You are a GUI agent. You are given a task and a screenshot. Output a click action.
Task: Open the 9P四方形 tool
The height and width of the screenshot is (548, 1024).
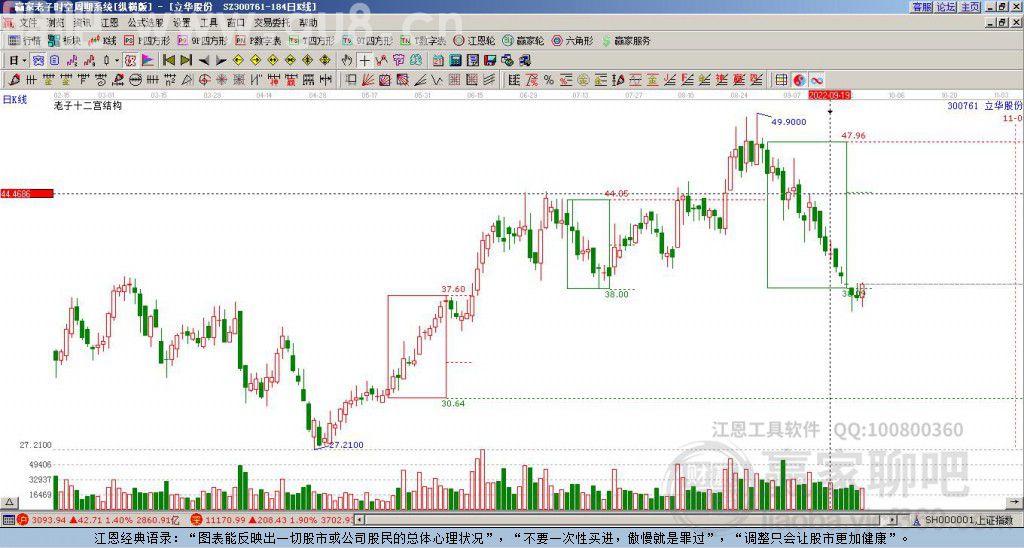pyautogui.click(x=202, y=40)
